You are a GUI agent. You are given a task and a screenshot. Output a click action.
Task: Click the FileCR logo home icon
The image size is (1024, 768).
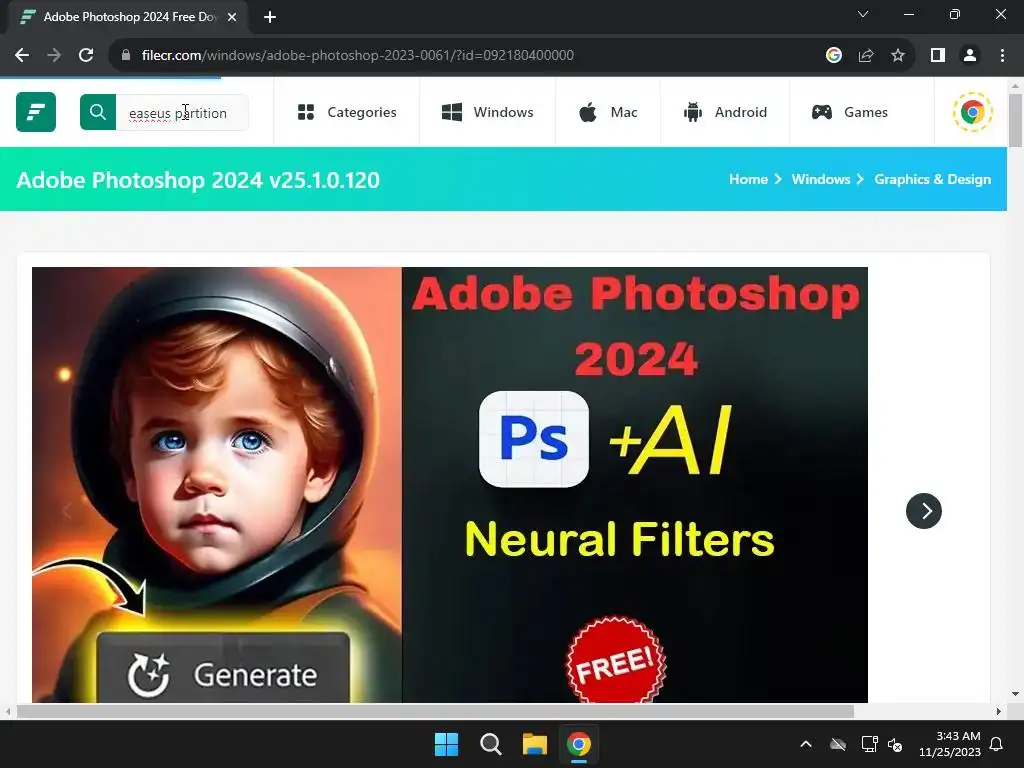36,112
